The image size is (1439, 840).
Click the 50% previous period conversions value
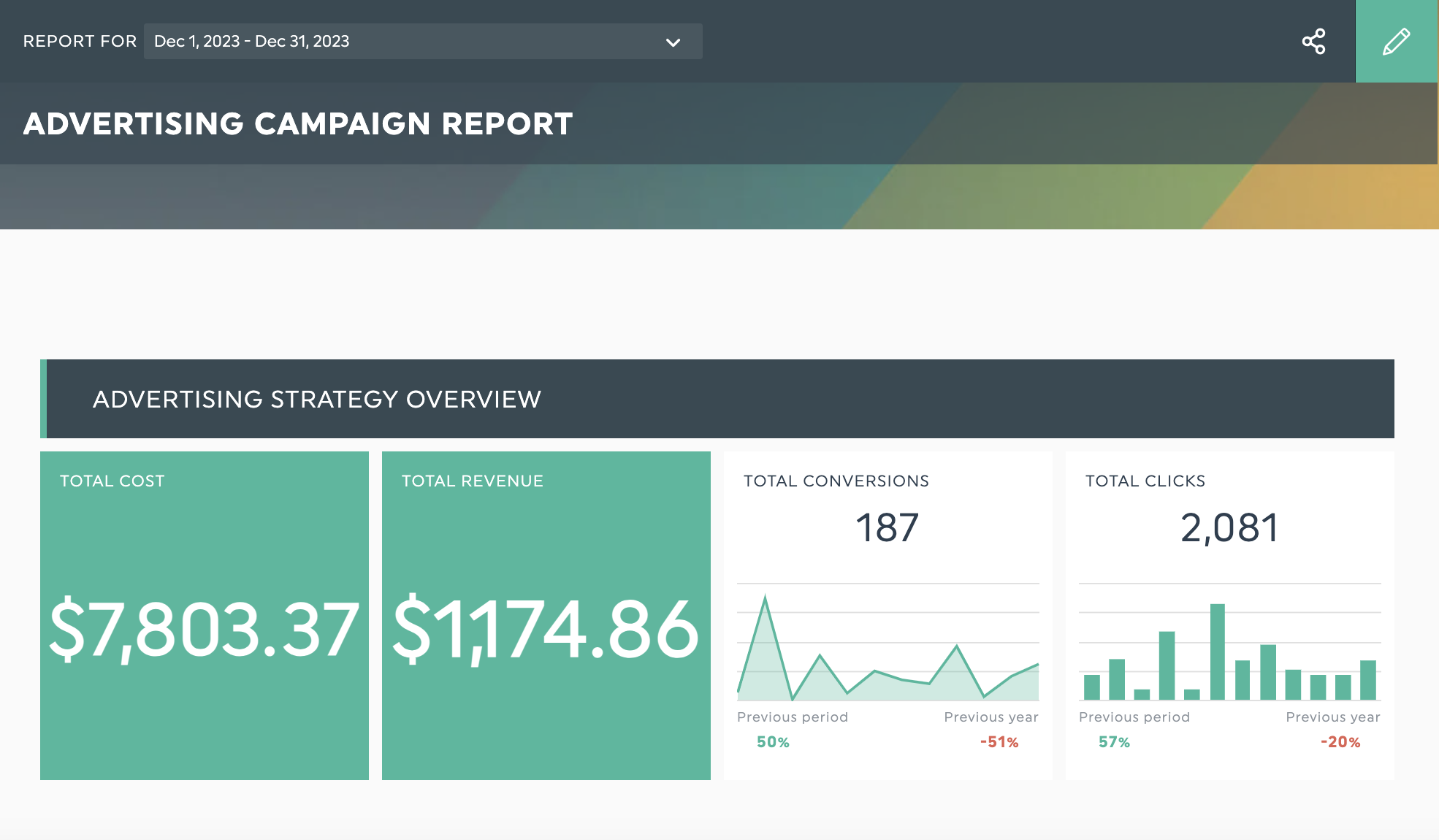[x=773, y=742]
